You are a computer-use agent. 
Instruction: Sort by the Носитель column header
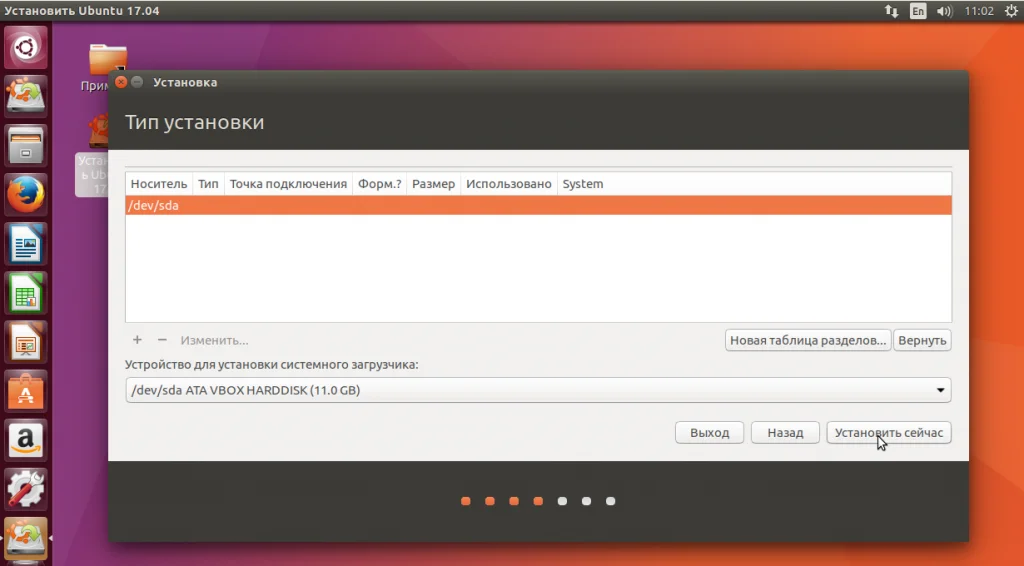pos(159,184)
